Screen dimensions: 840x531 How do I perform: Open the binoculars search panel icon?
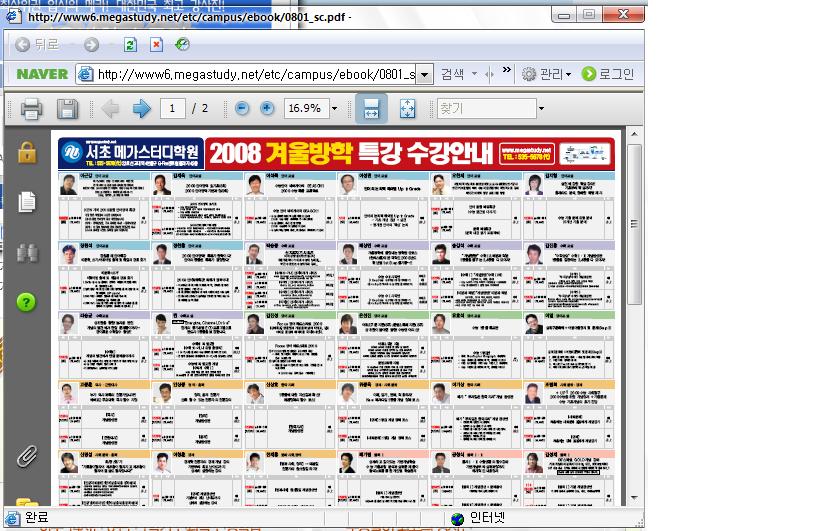coord(27,252)
